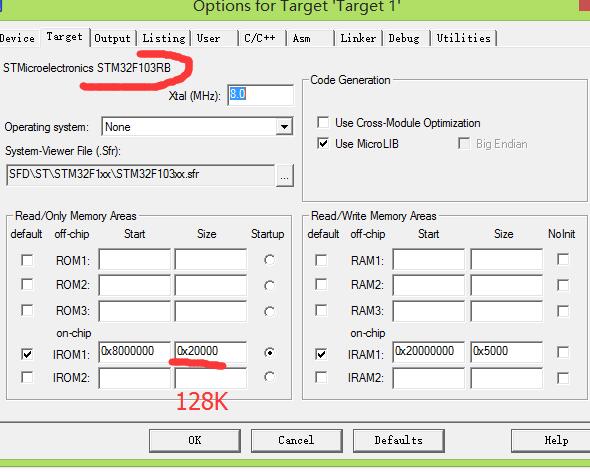Click the IRAM1 Start field 0x20000000
Viewport: 590px width, 472px height.
coord(429,352)
